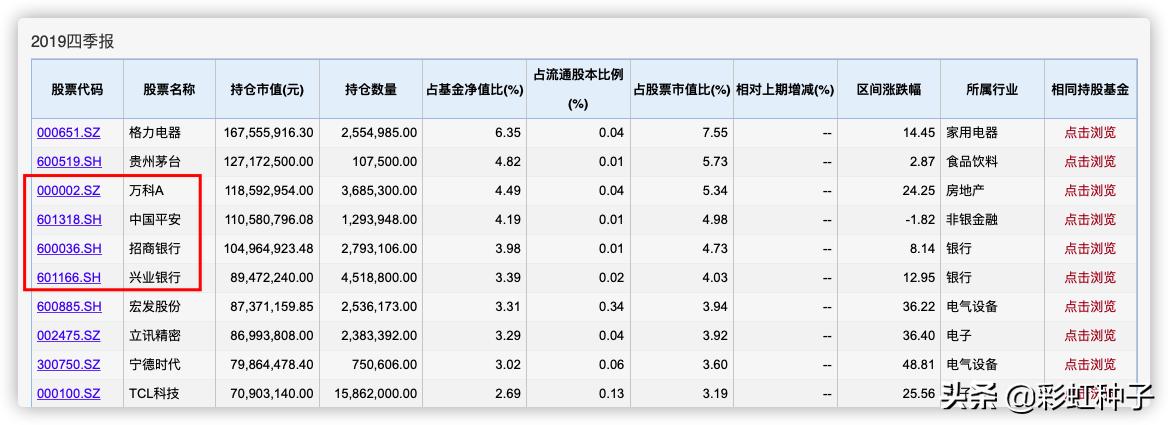Click 点击浏览 in the 贵州茅台 row
The image size is (1168, 425).
pyautogui.click(x=1090, y=162)
